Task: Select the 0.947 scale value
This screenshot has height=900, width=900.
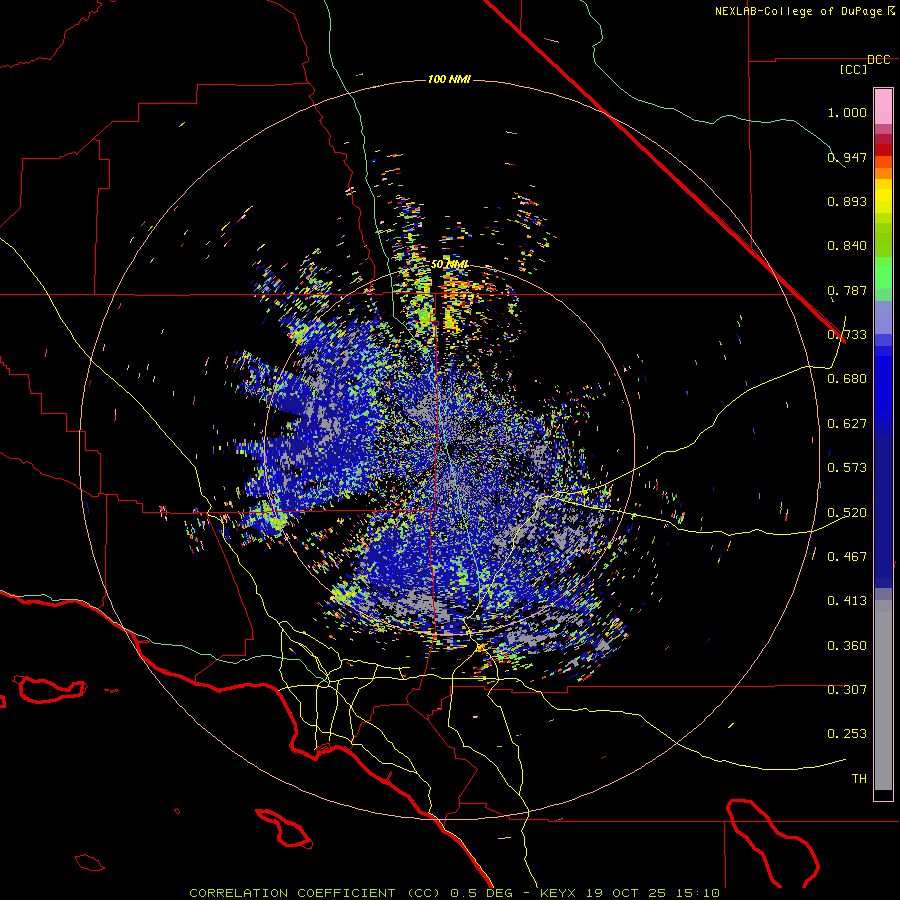Action: [847, 157]
